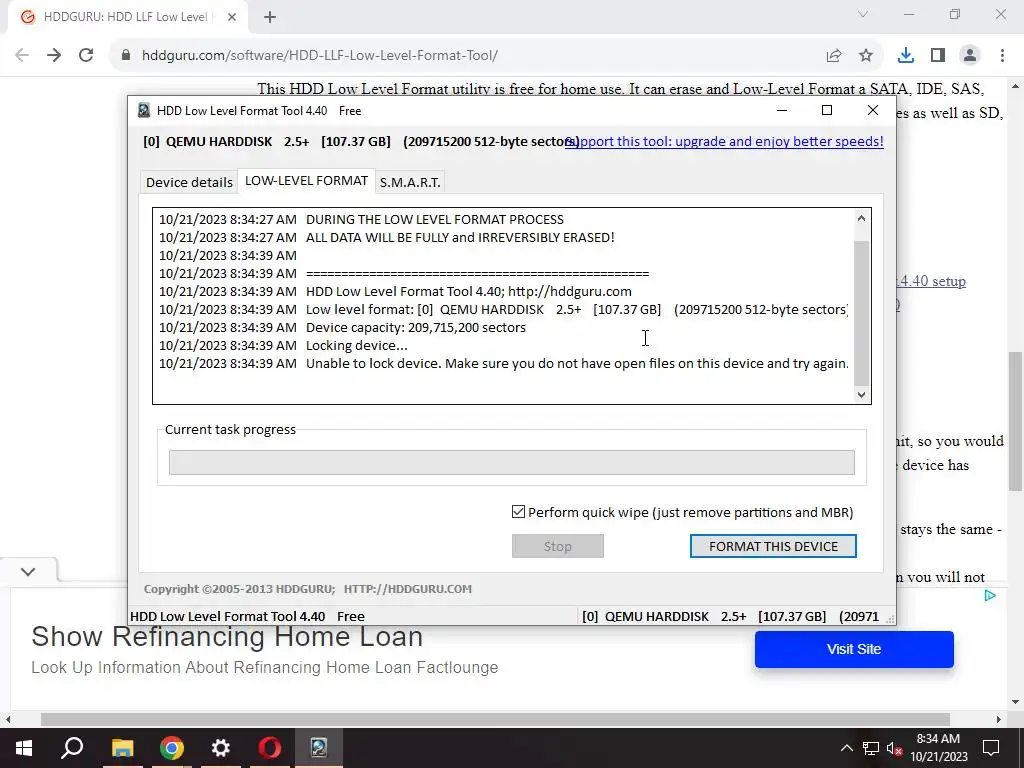
Task: Switch to the Device details tab
Action: (x=189, y=182)
